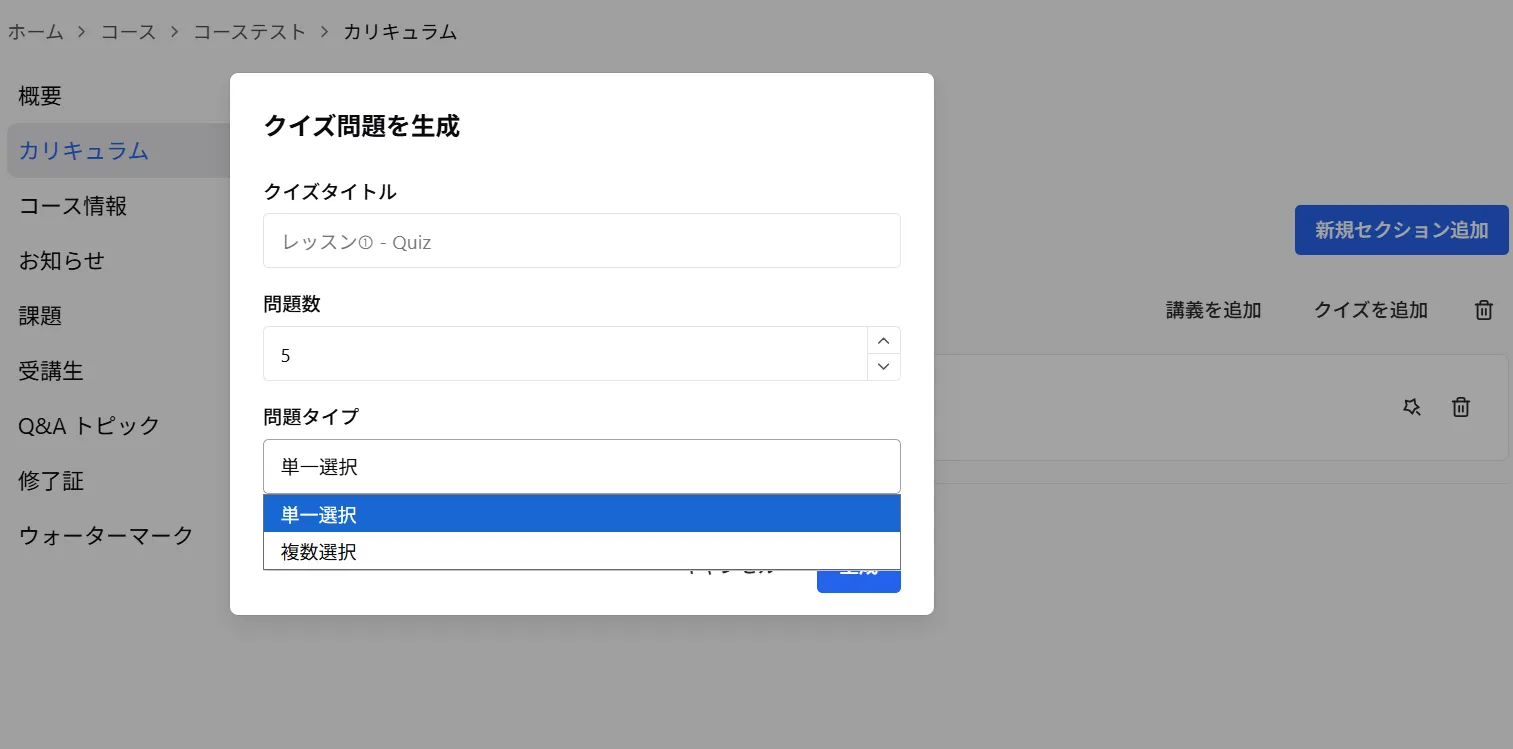Image resolution: width=1513 pixels, height=749 pixels.
Task: Click the クイズ問題を生成 dialog heading
Action: (361, 126)
